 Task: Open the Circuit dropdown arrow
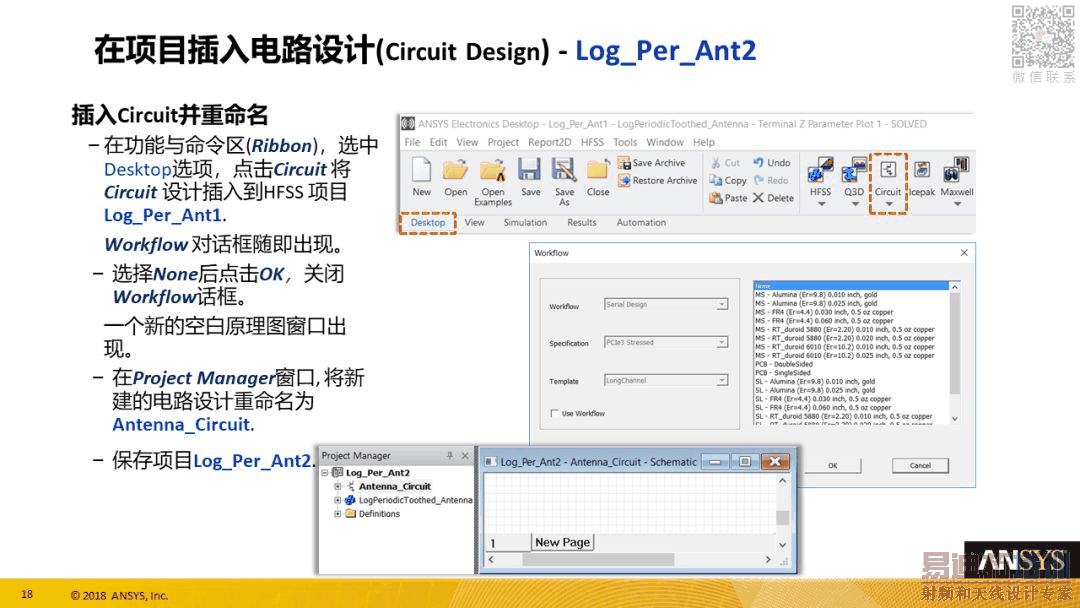889,204
